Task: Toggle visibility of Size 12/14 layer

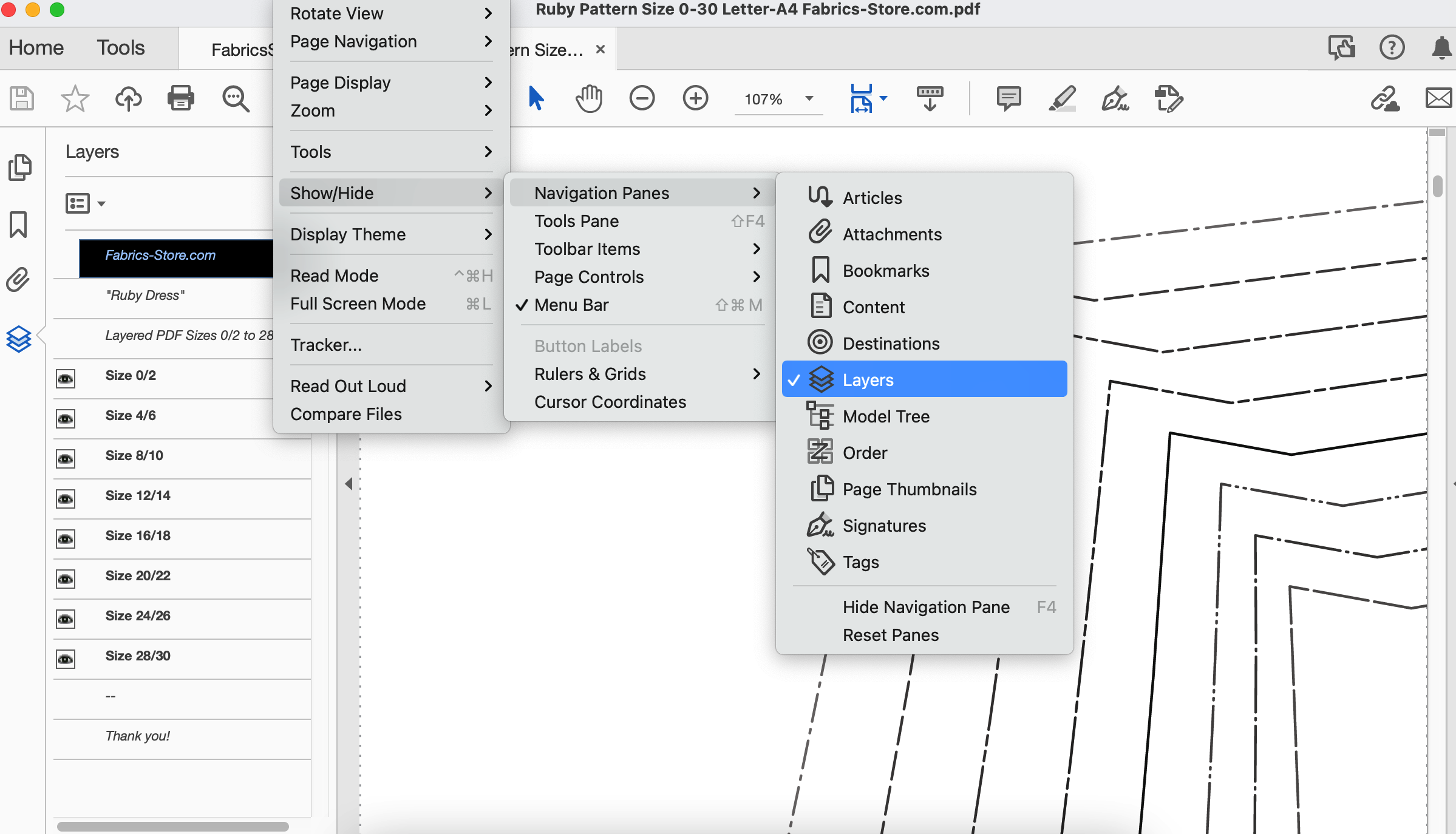Action: click(x=66, y=499)
